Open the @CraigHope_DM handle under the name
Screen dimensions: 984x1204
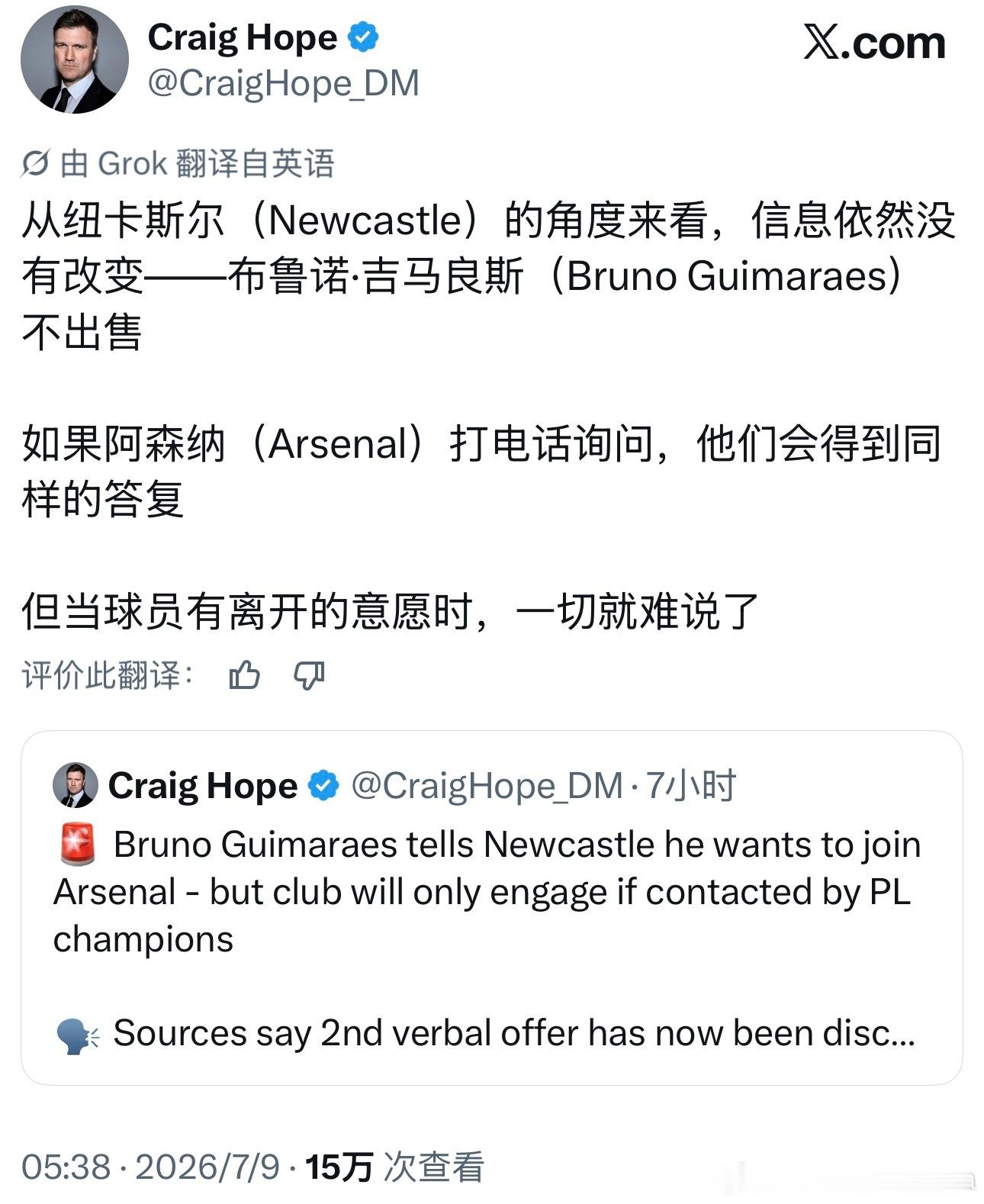283,83
